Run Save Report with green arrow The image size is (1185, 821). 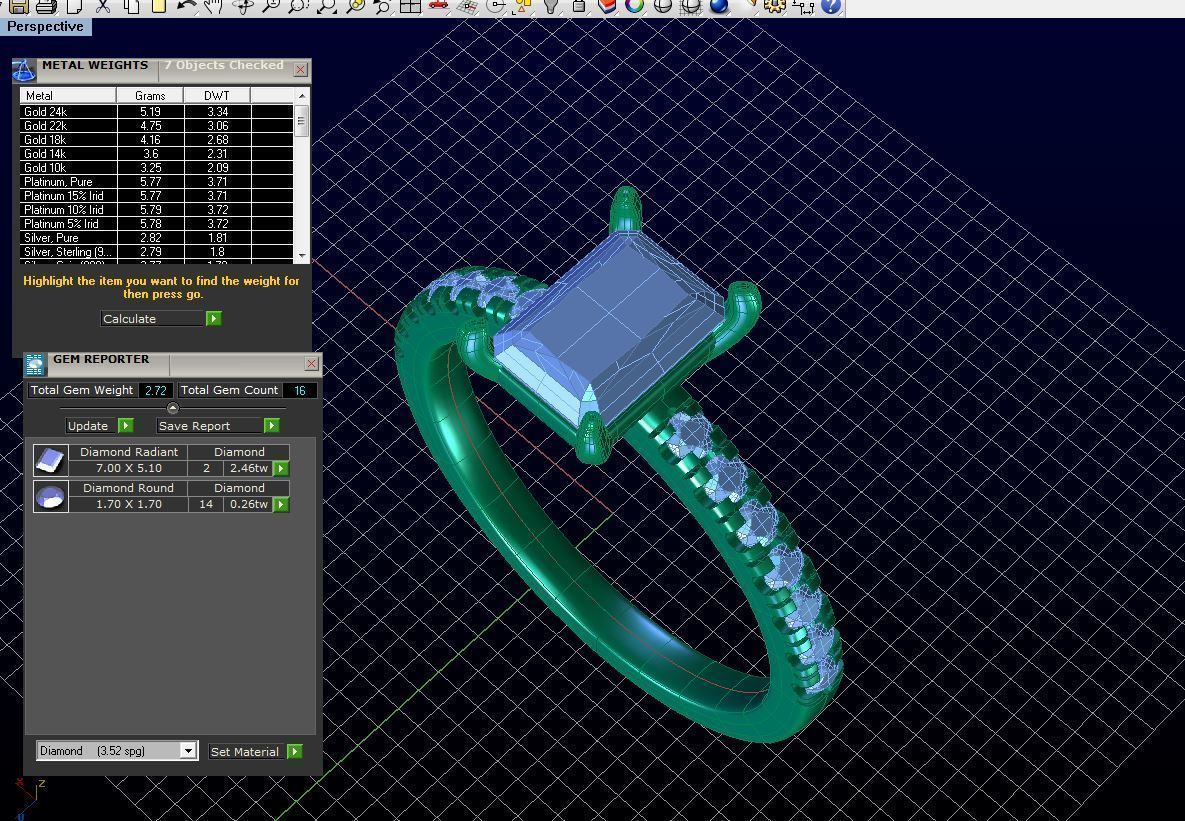[x=271, y=426]
